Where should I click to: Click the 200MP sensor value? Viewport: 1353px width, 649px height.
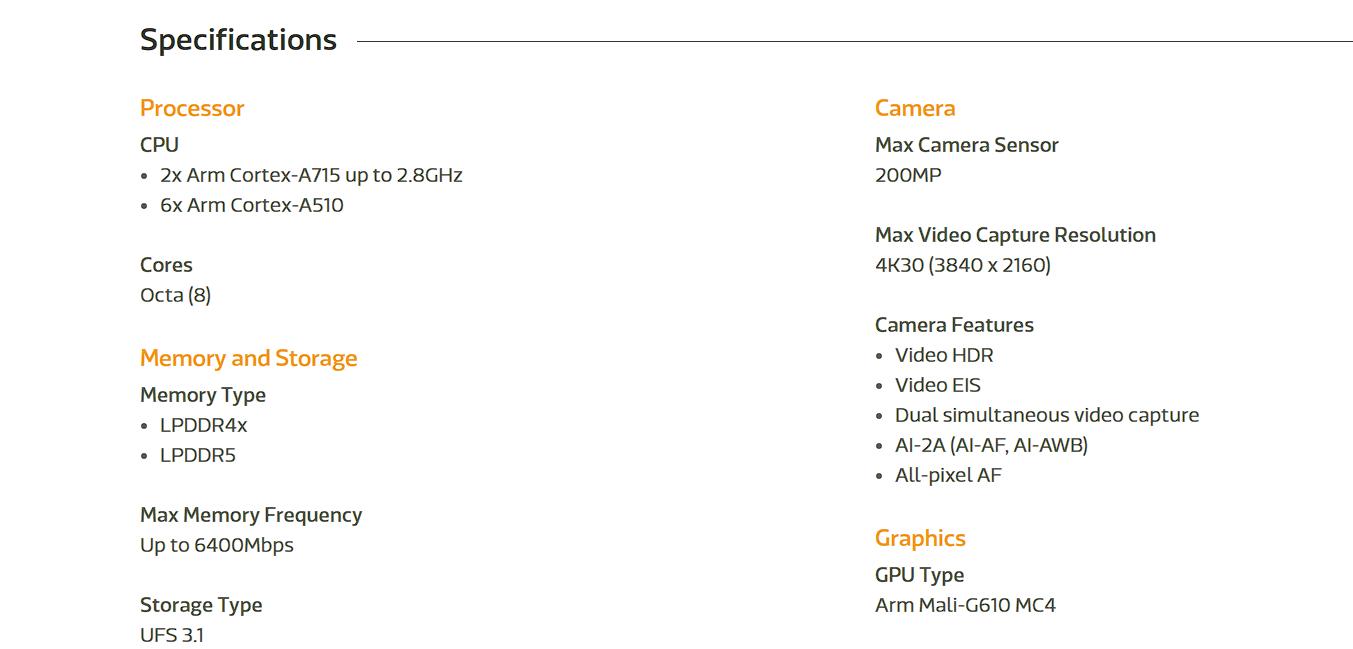pyautogui.click(x=908, y=175)
